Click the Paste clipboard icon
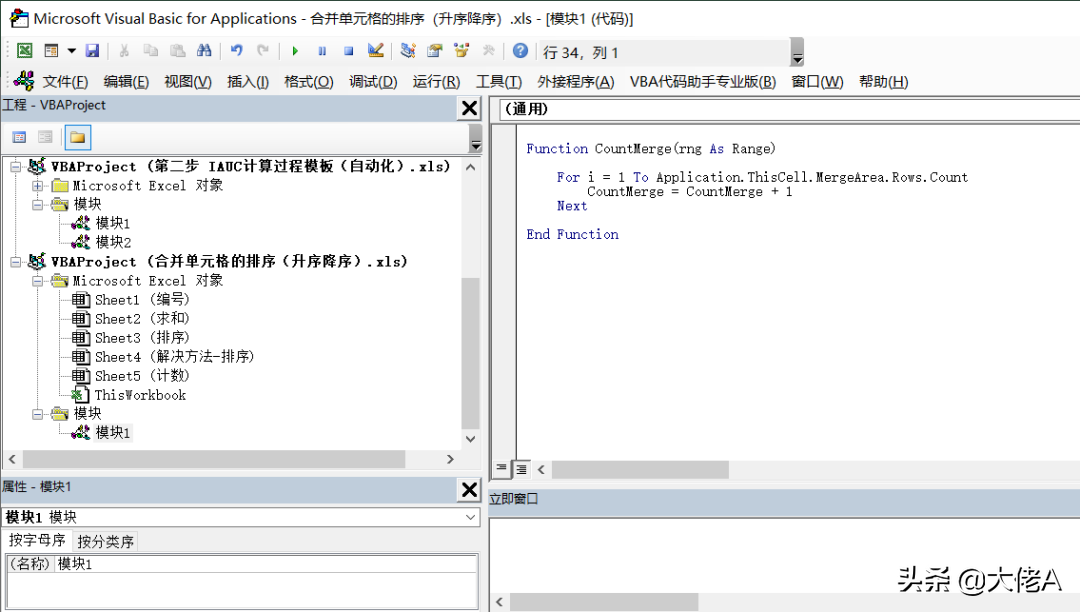Viewport: 1080px width, 612px height. 178,50
